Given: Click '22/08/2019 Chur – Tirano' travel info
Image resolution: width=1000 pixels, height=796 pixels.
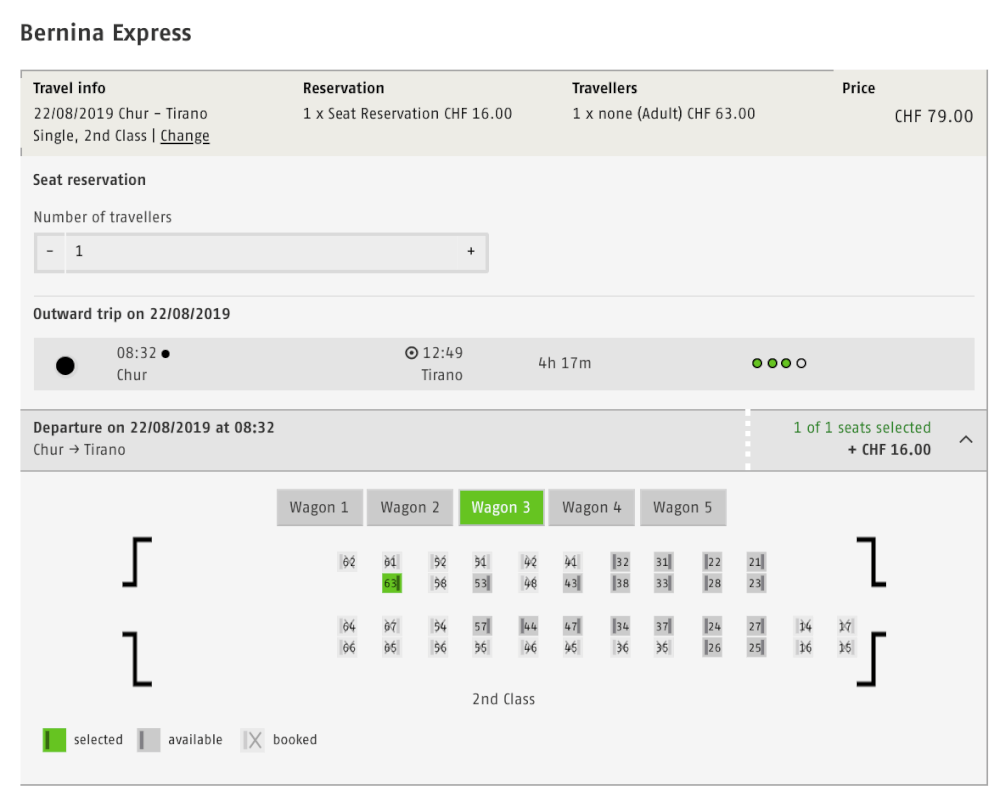Looking at the screenshot, I should point(121,114).
